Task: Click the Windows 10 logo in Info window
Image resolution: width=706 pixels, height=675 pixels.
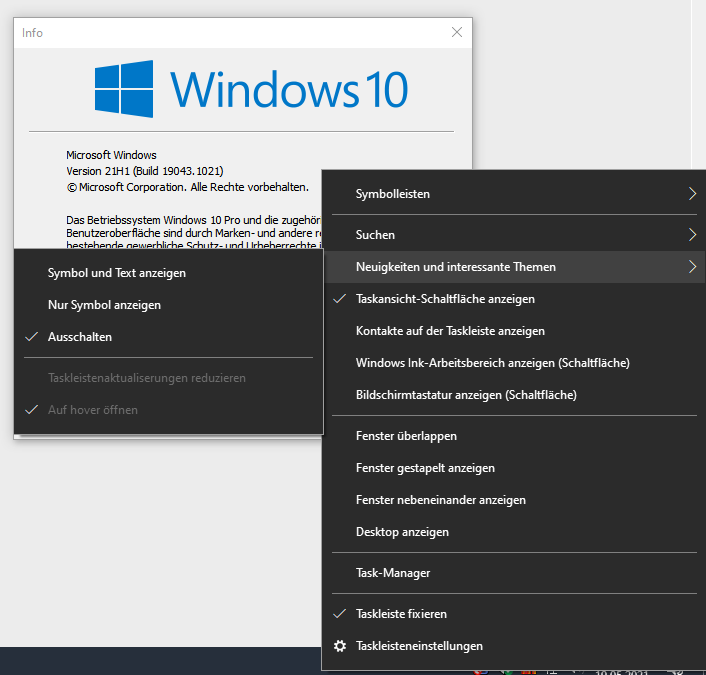Action: coord(251,89)
